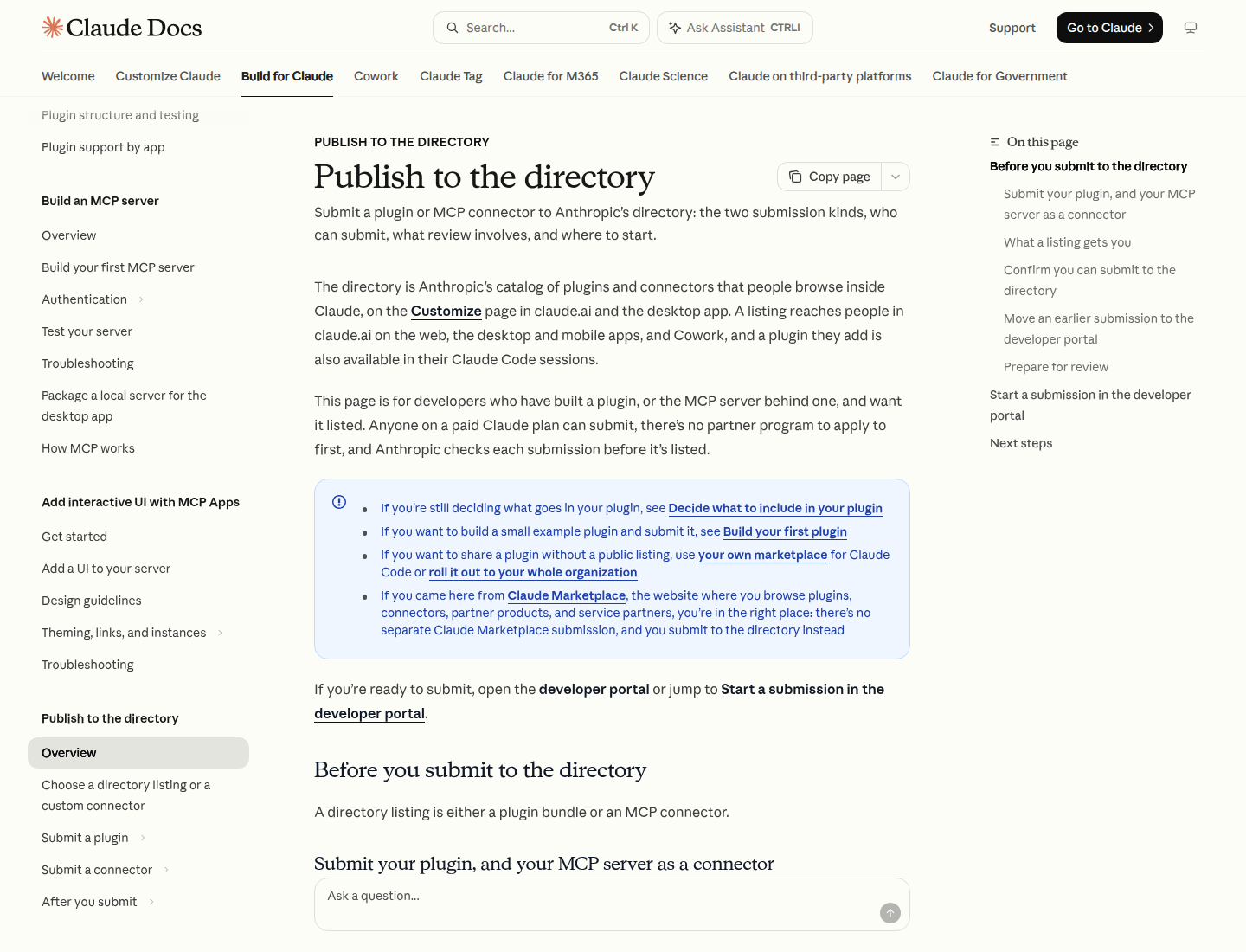Switch to the Claude Science tab
1246x952 pixels.
tap(664, 76)
